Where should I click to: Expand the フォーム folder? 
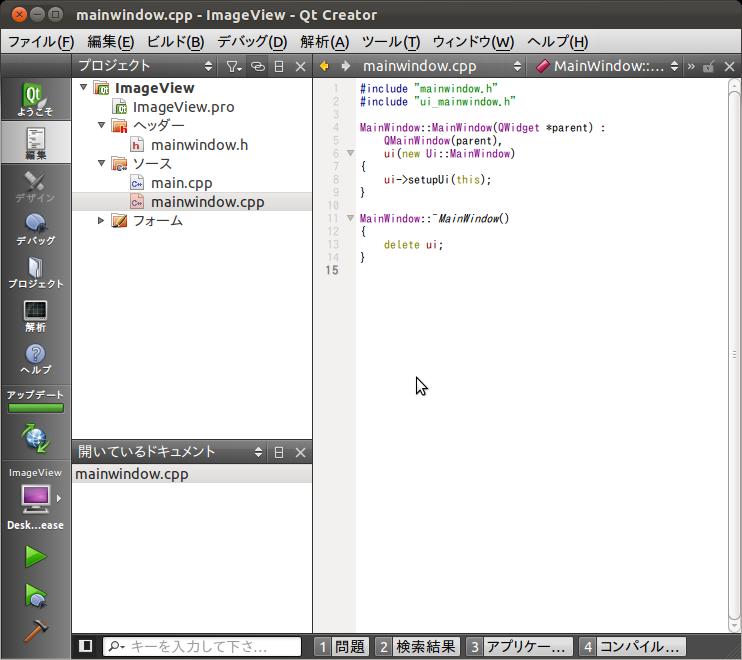pyautogui.click(x=100, y=220)
